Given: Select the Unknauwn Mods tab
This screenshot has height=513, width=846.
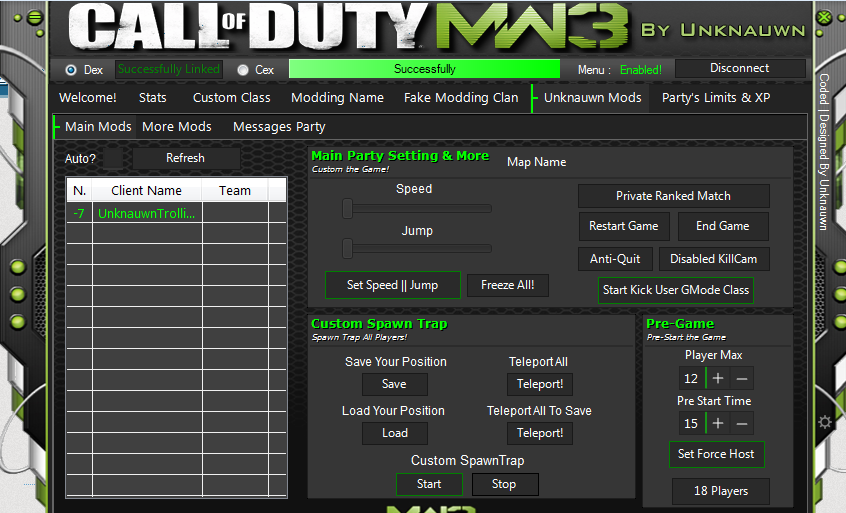Looking at the screenshot, I should [x=592, y=98].
